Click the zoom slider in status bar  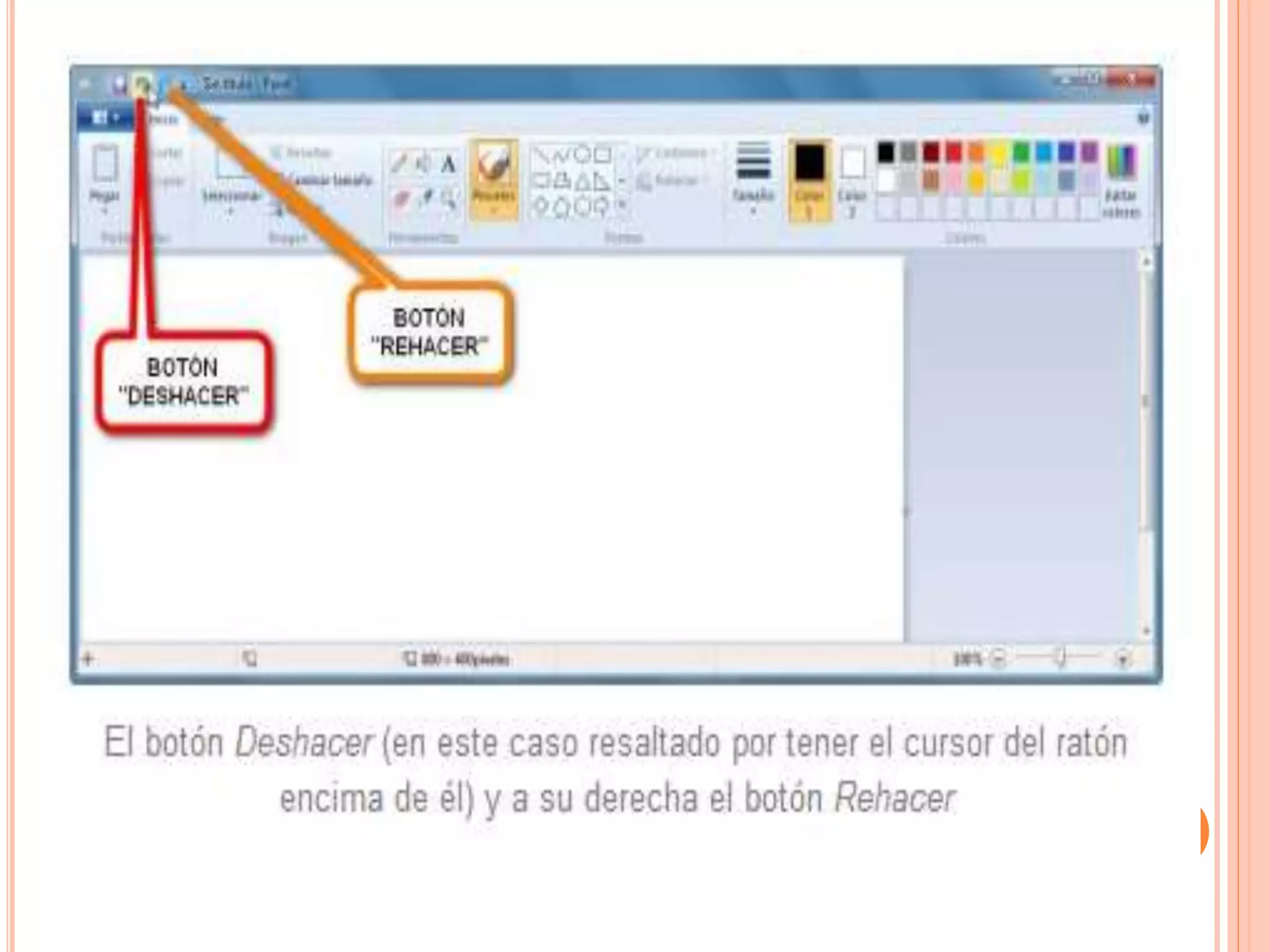coord(1060,658)
